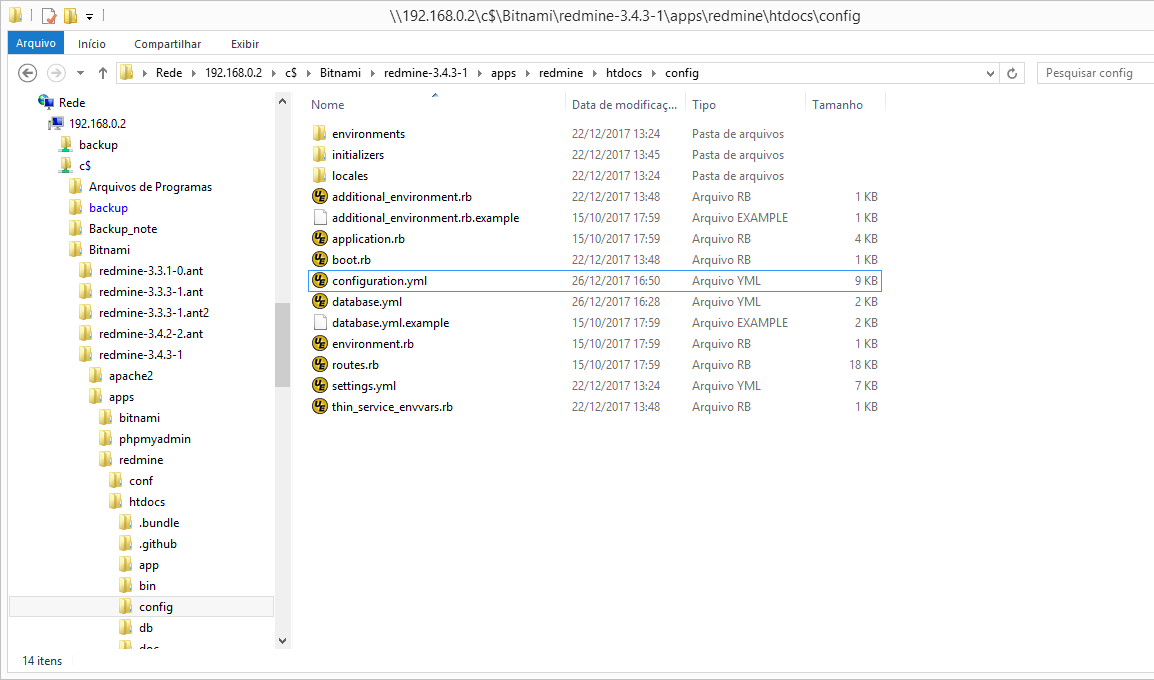1154x680 pixels.
Task: Refresh the current folder view
Action: (1012, 73)
